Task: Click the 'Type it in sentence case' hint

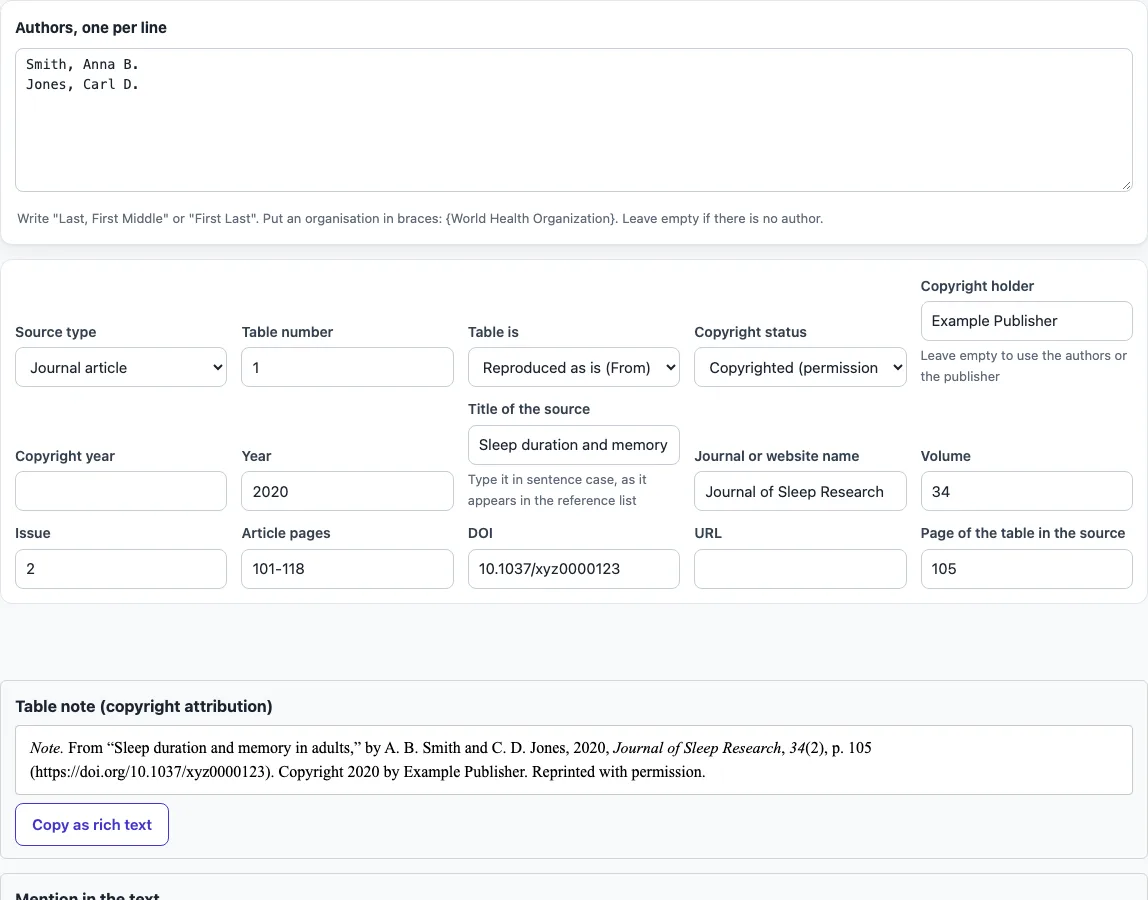Action: point(557,490)
